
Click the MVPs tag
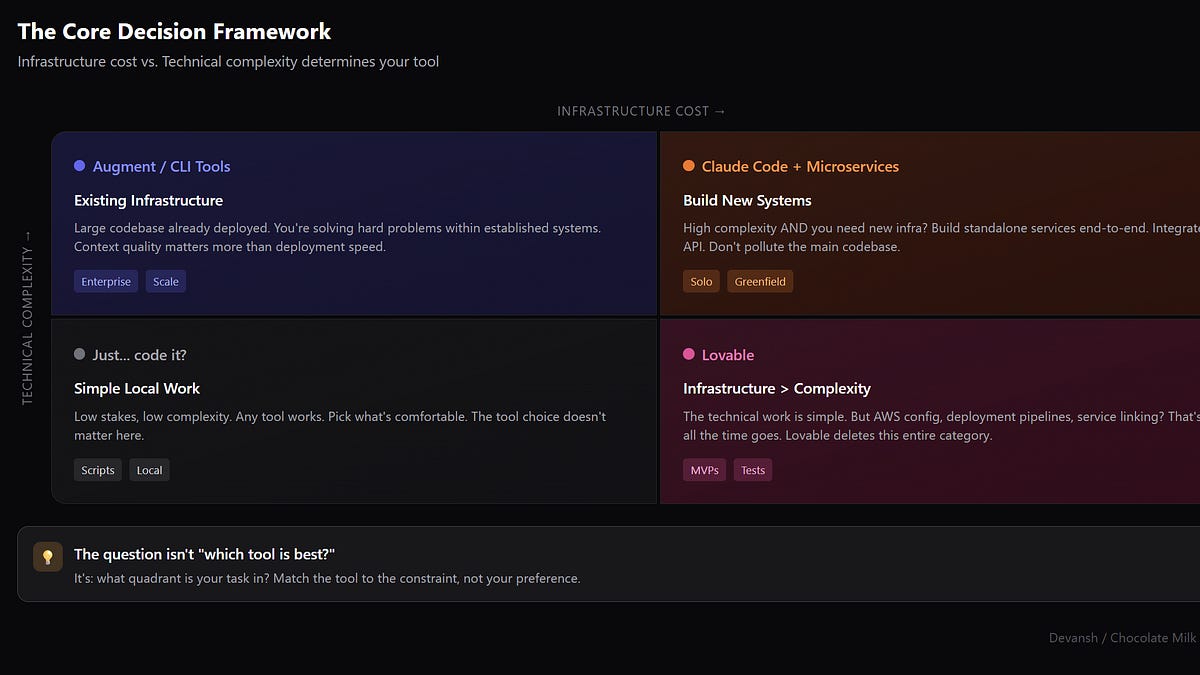tap(704, 470)
